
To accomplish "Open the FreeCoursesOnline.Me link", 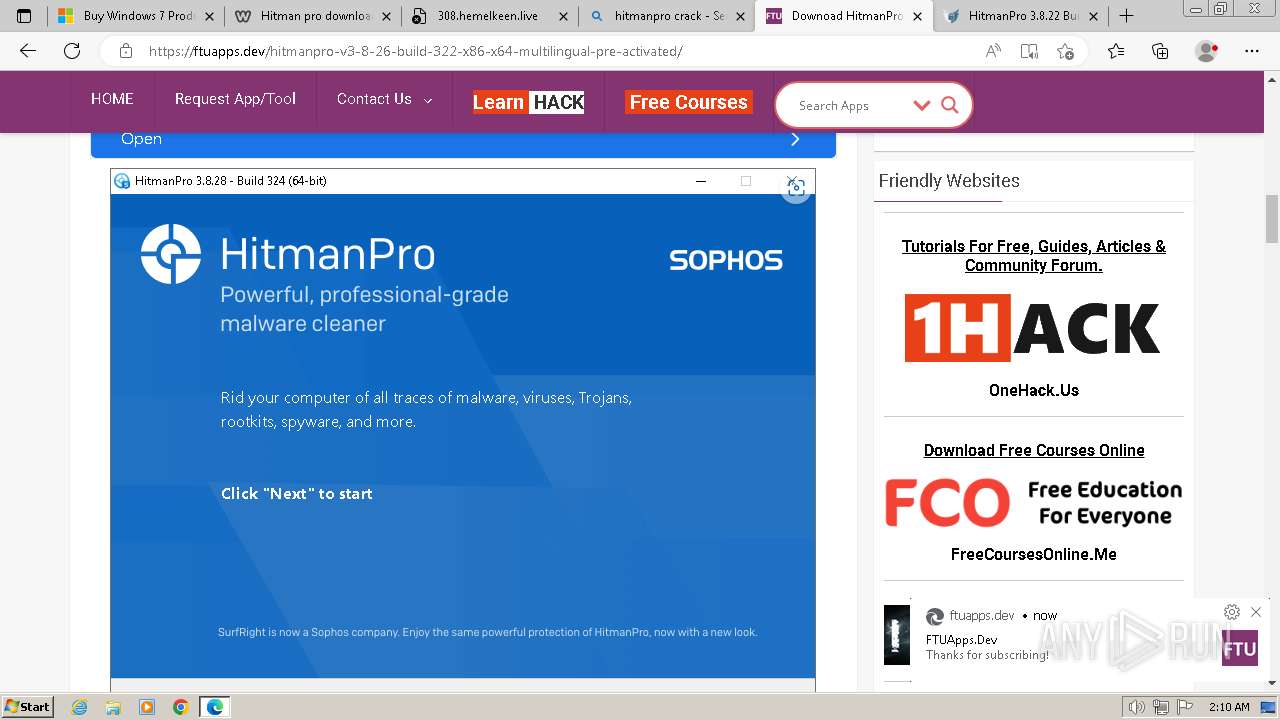I will point(1034,554).
